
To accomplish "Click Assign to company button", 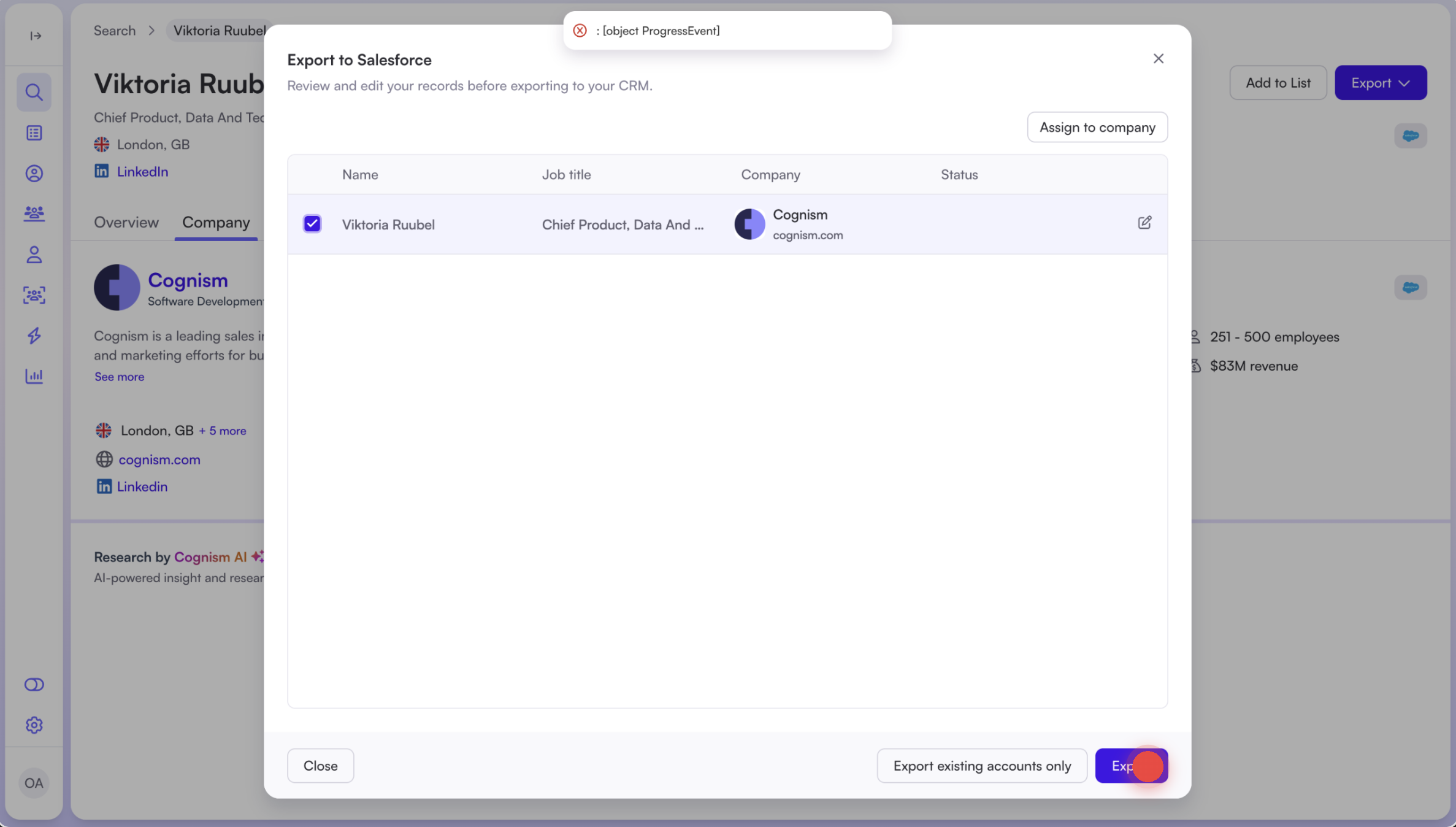I will click(1097, 127).
